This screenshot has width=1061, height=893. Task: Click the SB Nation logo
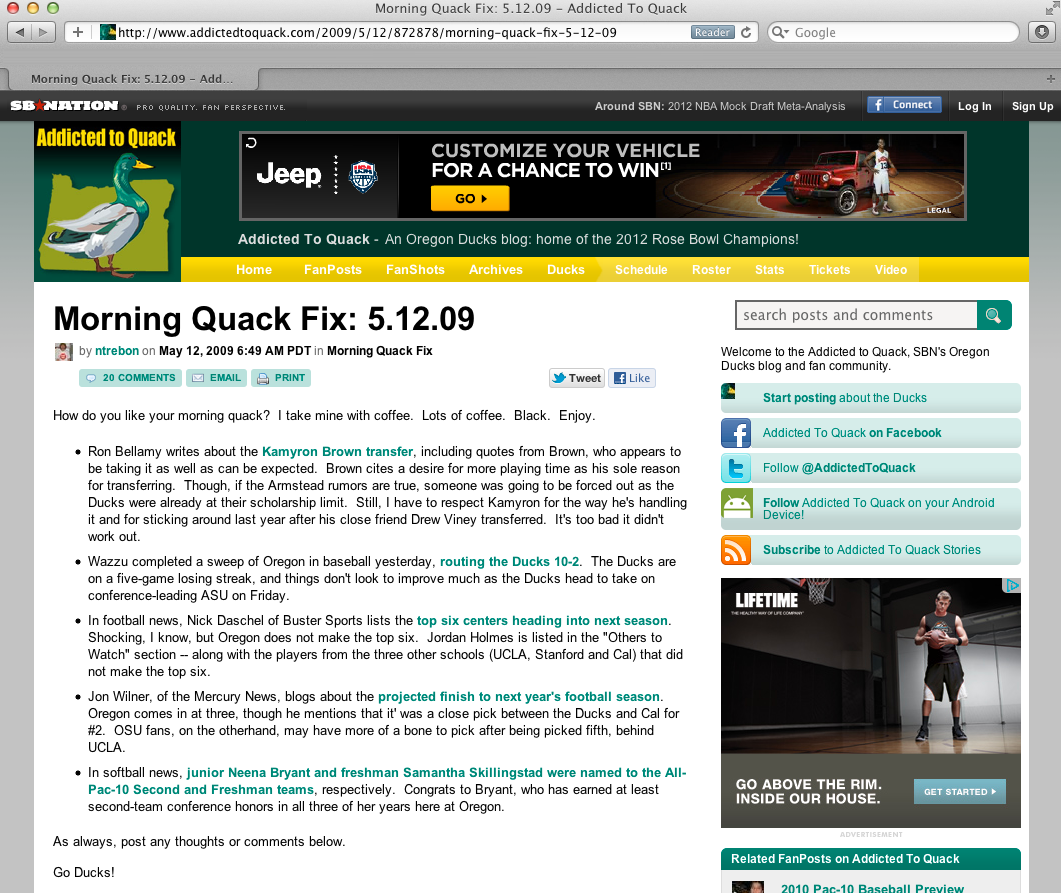pyautogui.click(x=64, y=106)
